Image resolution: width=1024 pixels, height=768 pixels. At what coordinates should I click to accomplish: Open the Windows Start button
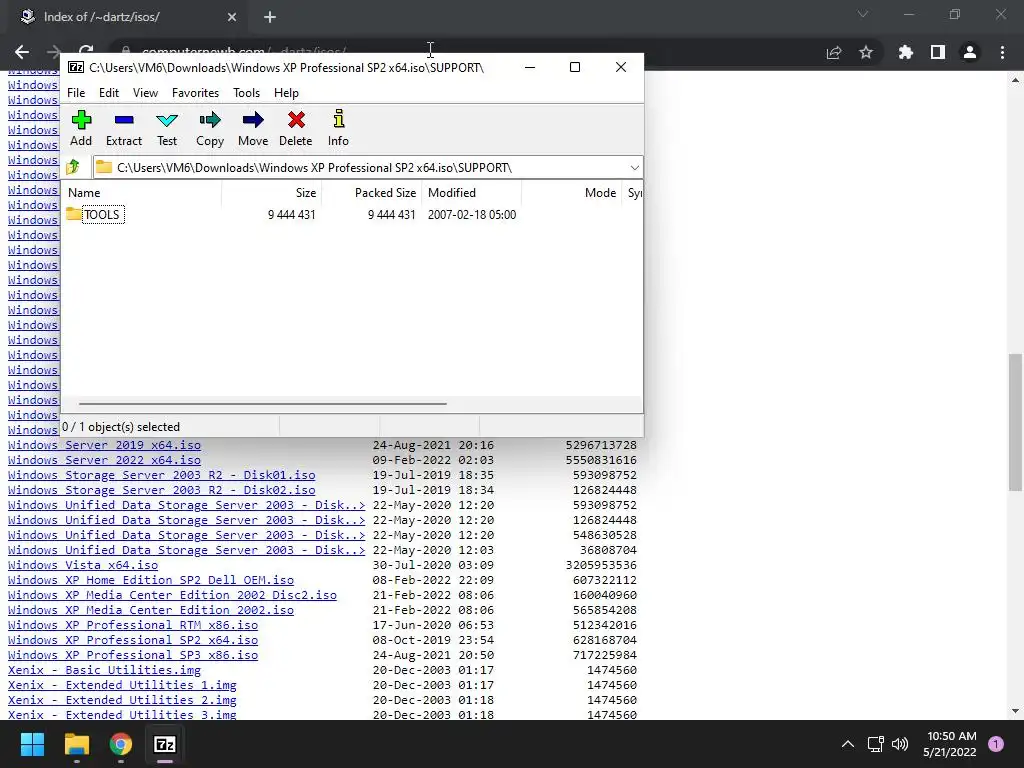coord(32,744)
